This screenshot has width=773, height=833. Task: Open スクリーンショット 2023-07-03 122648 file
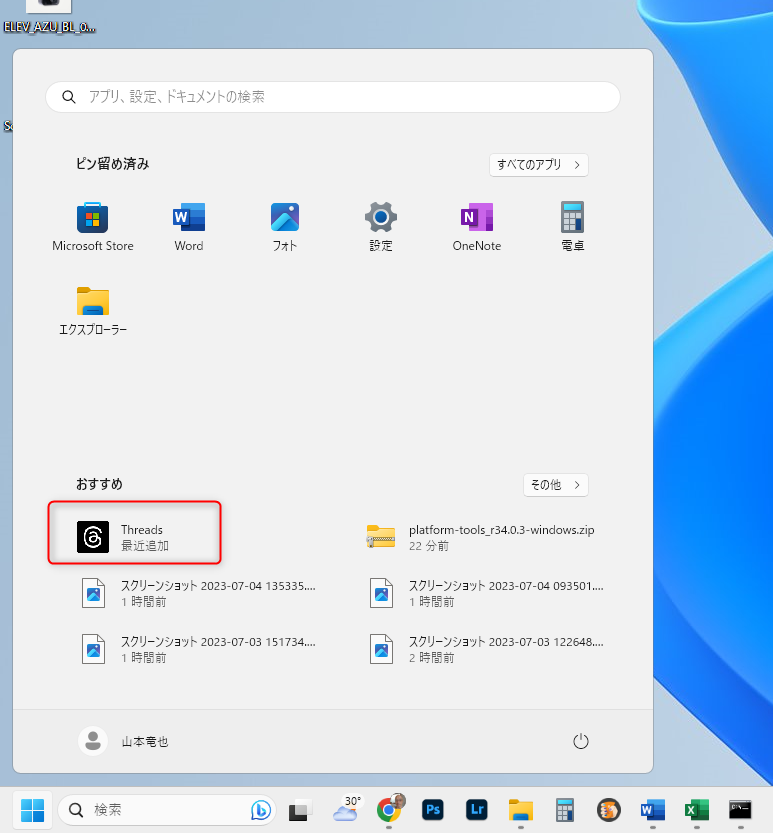tap(486, 649)
